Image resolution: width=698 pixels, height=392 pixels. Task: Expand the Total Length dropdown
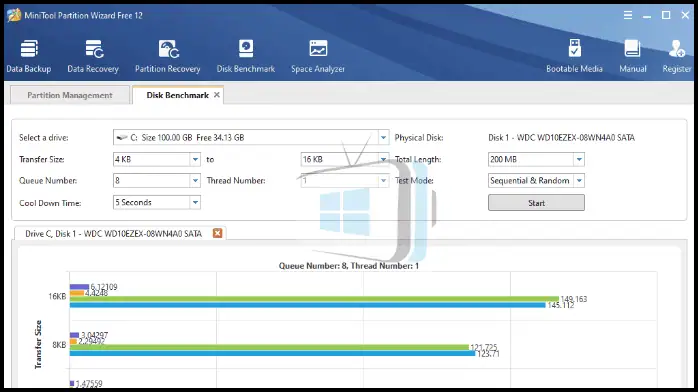[579, 159]
